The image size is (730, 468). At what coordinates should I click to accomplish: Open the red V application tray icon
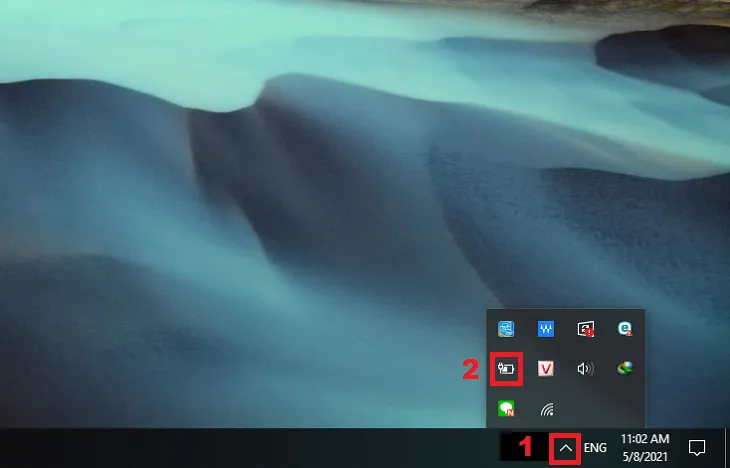tap(546, 369)
